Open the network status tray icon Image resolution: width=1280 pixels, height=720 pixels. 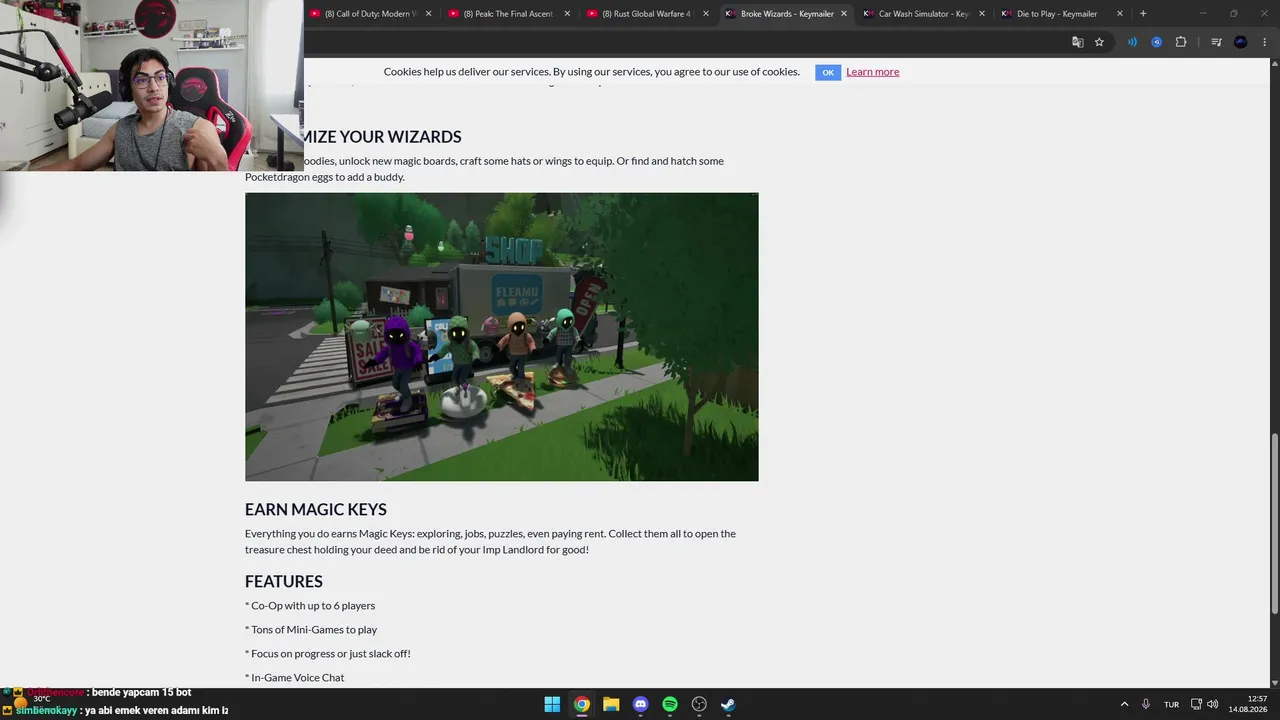1196,704
